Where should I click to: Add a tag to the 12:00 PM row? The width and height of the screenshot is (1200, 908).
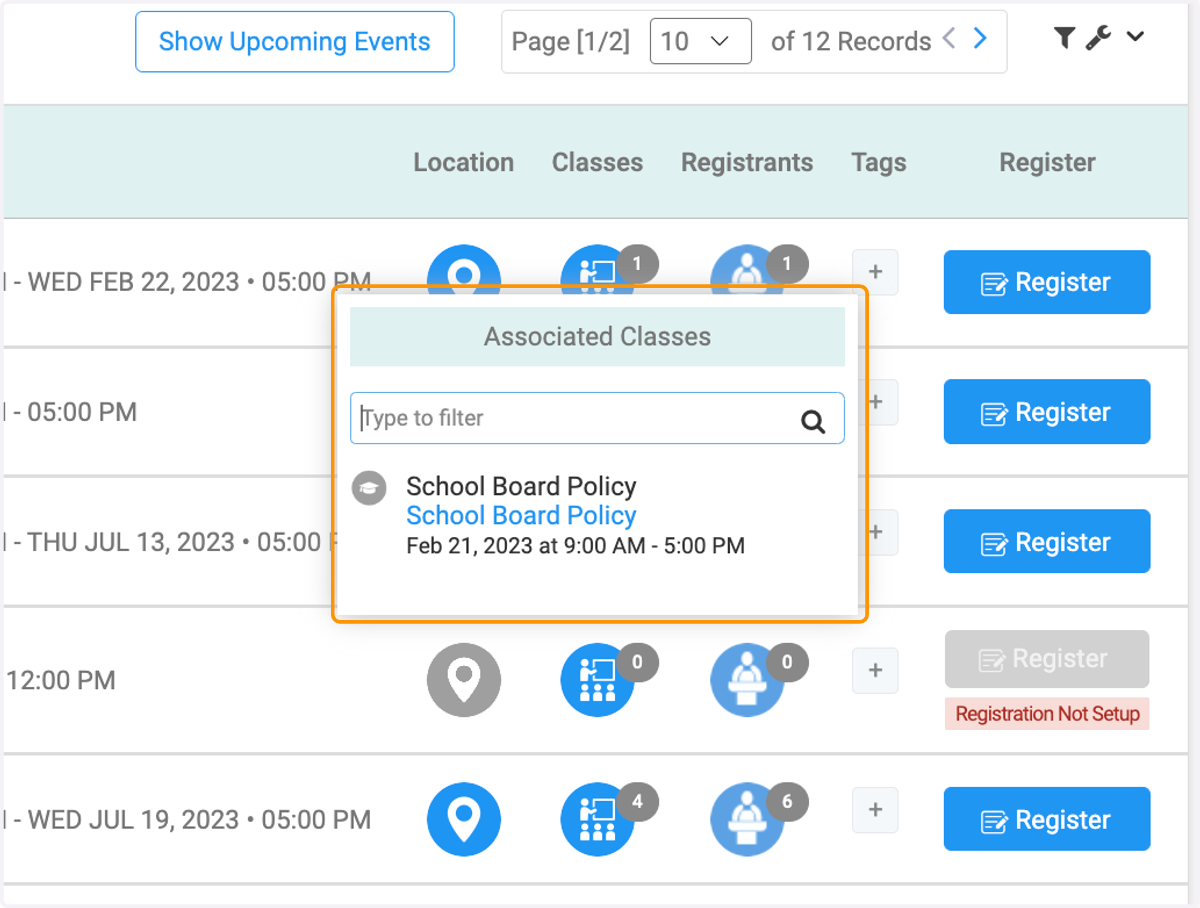pos(875,670)
